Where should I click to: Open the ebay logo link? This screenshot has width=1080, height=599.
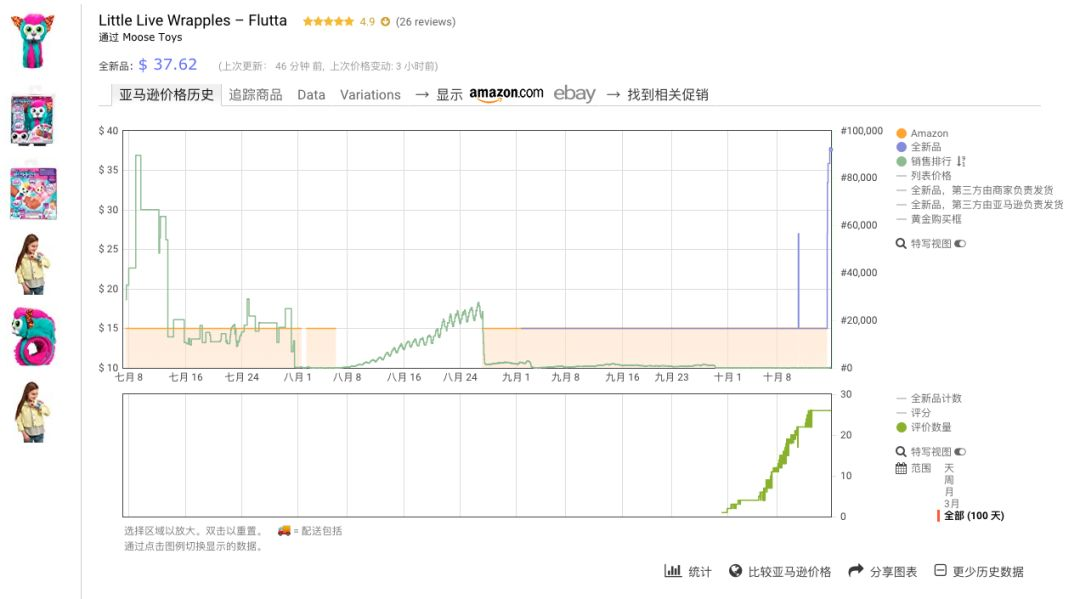pos(574,94)
